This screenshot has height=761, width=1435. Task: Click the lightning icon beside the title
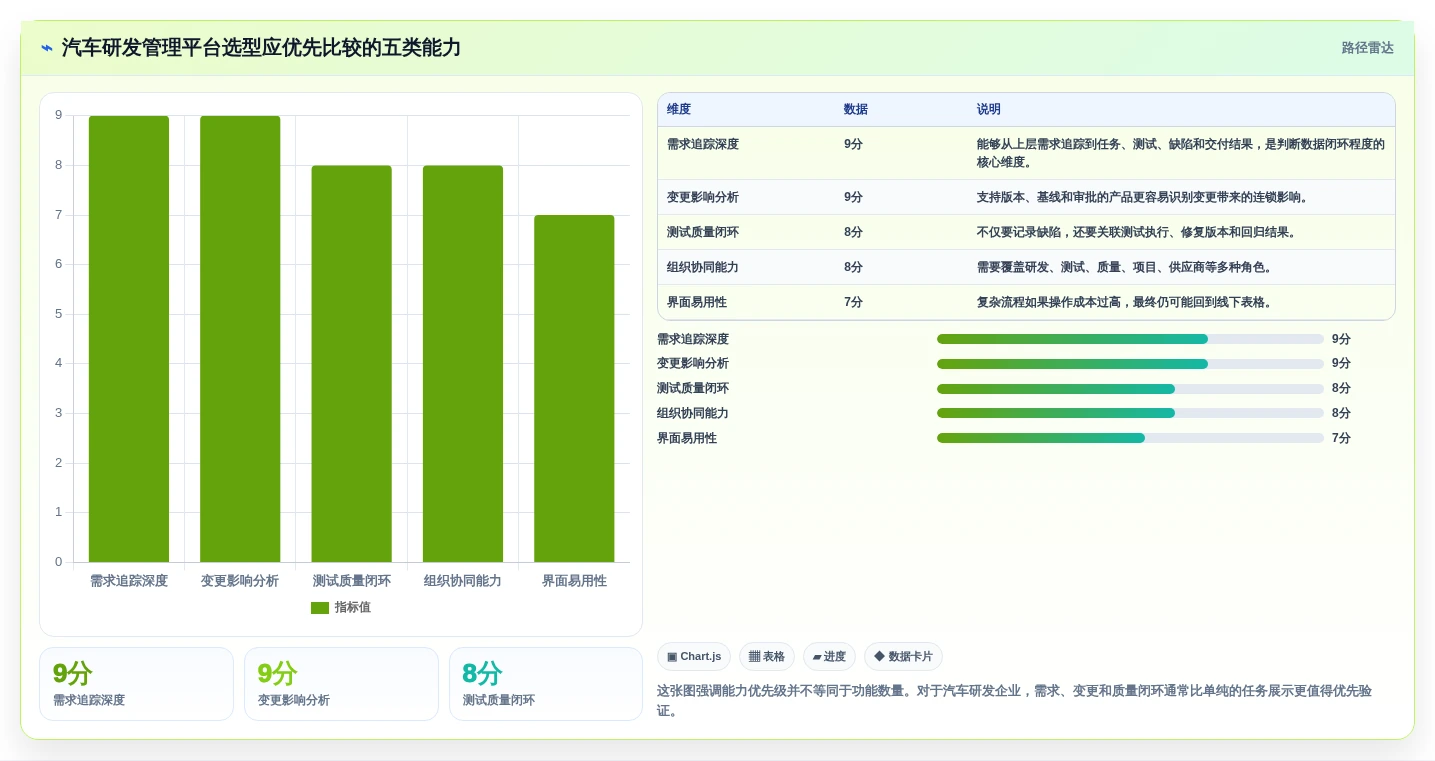click(47, 48)
